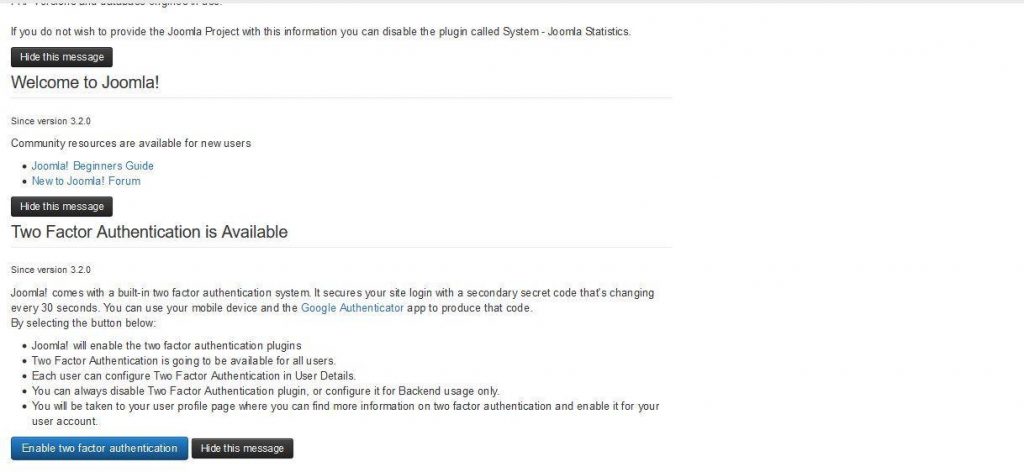
Task: Click bullet about your user profile page
Action: [345, 406]
